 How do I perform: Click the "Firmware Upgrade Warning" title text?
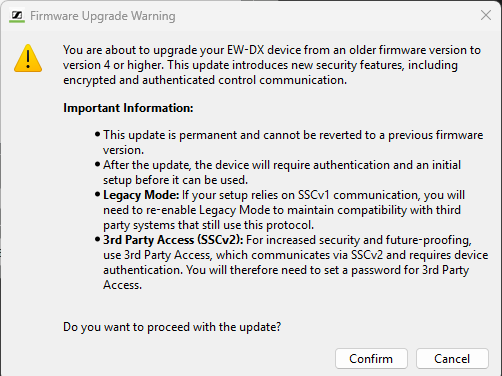[102, 16]
